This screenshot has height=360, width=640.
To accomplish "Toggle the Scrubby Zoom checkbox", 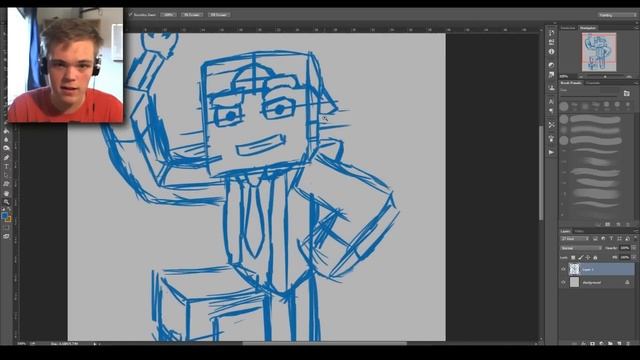I will (131, 14).
